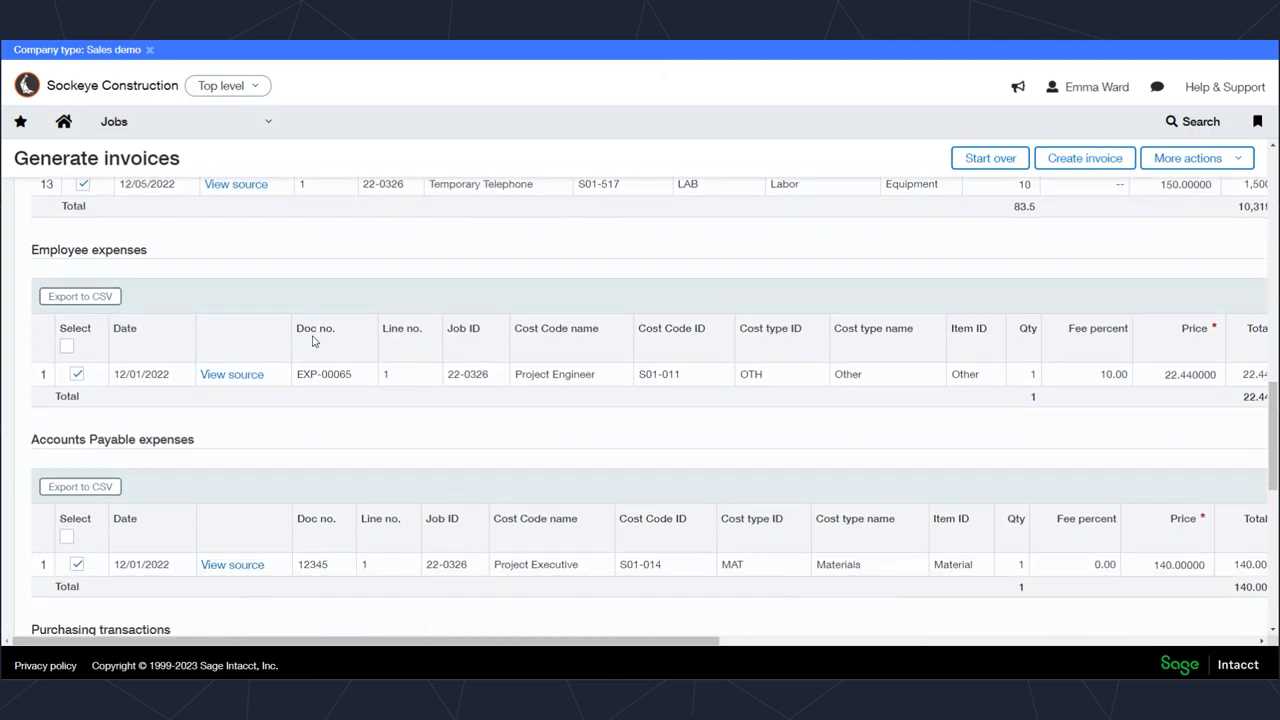Click the Start over button
This screenshot has width=1280, height=720.
[990, 158]
